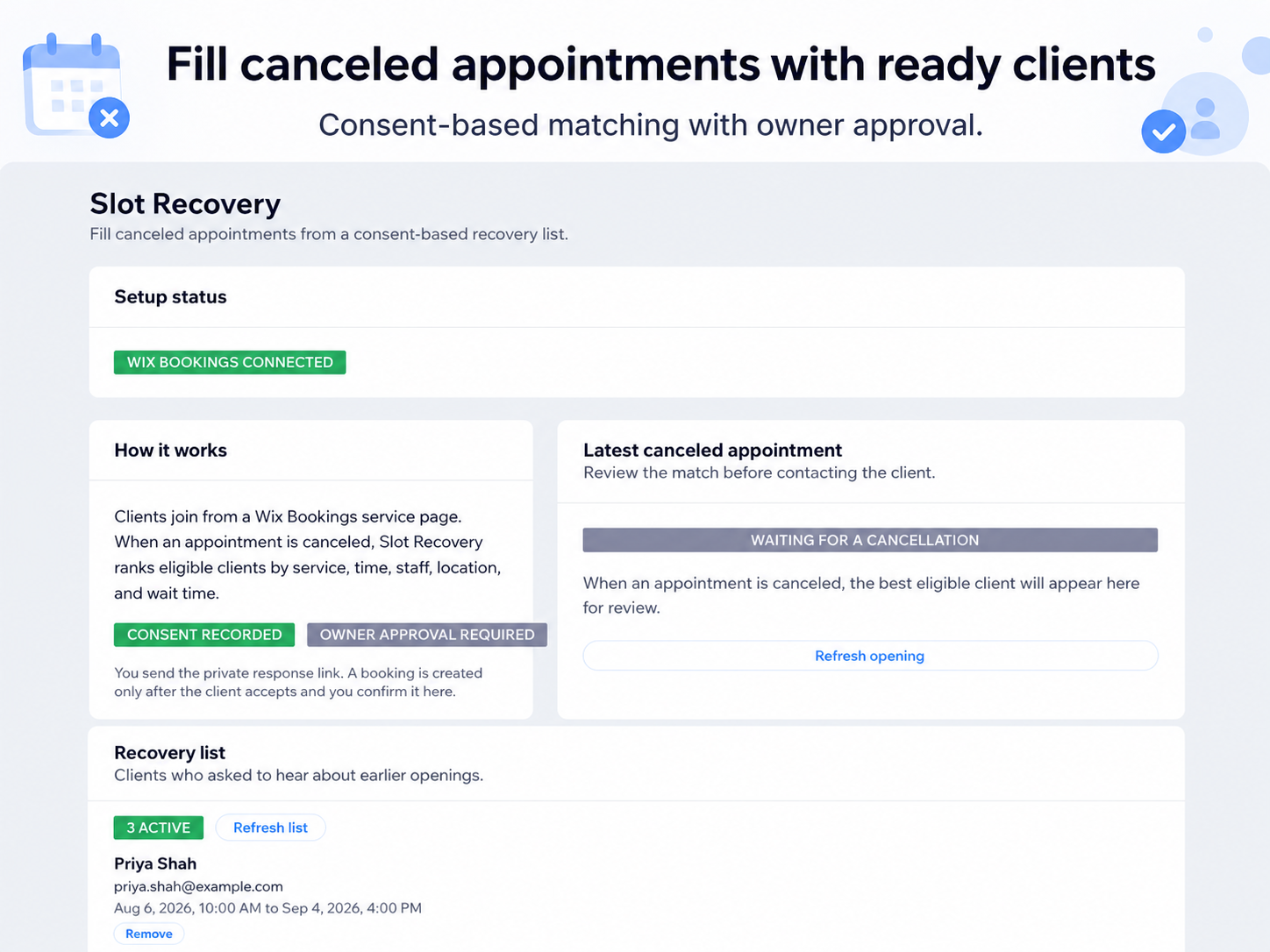Click the Slot Recovery page title

(x=185, y=203)
